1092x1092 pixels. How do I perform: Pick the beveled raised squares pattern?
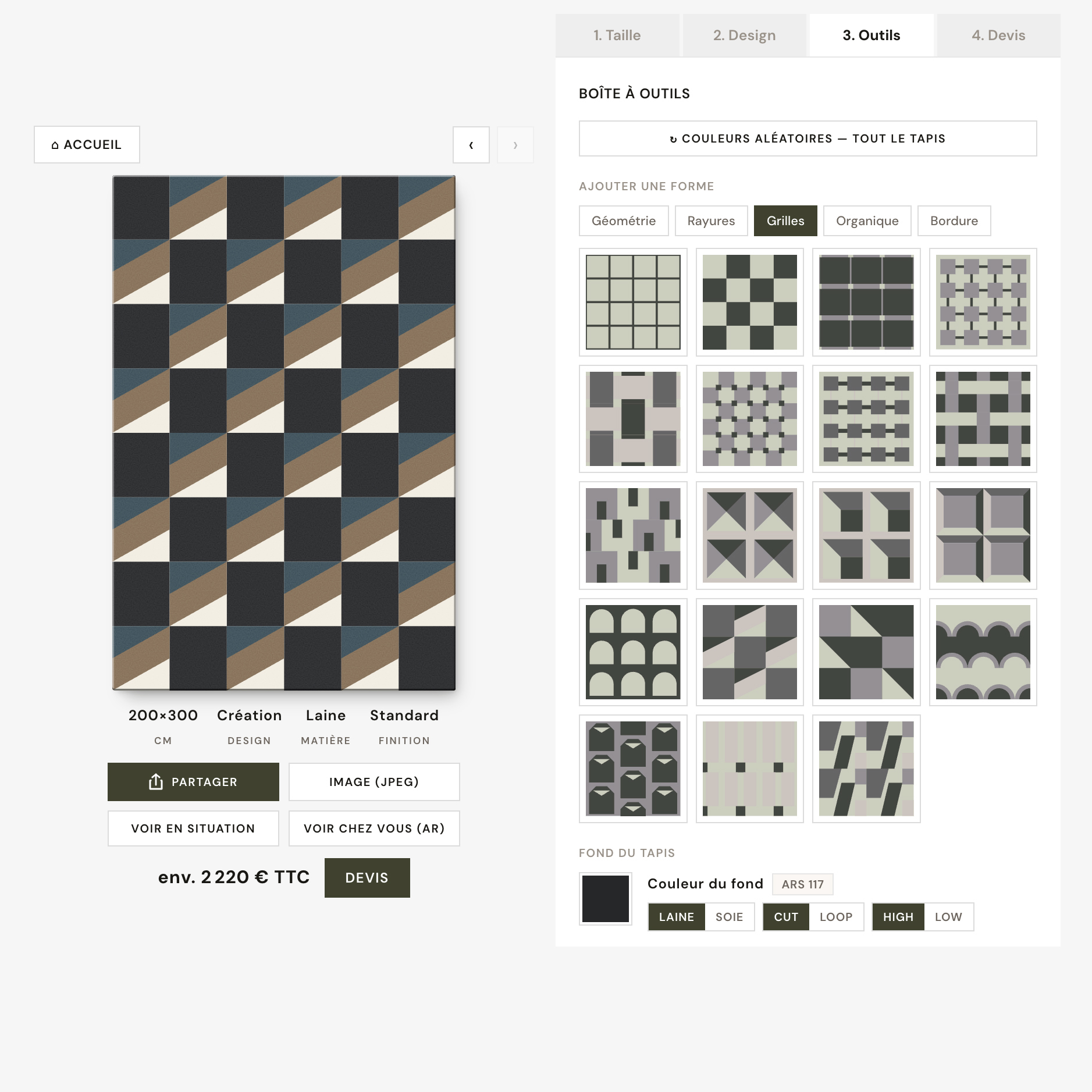pos(983,535)
